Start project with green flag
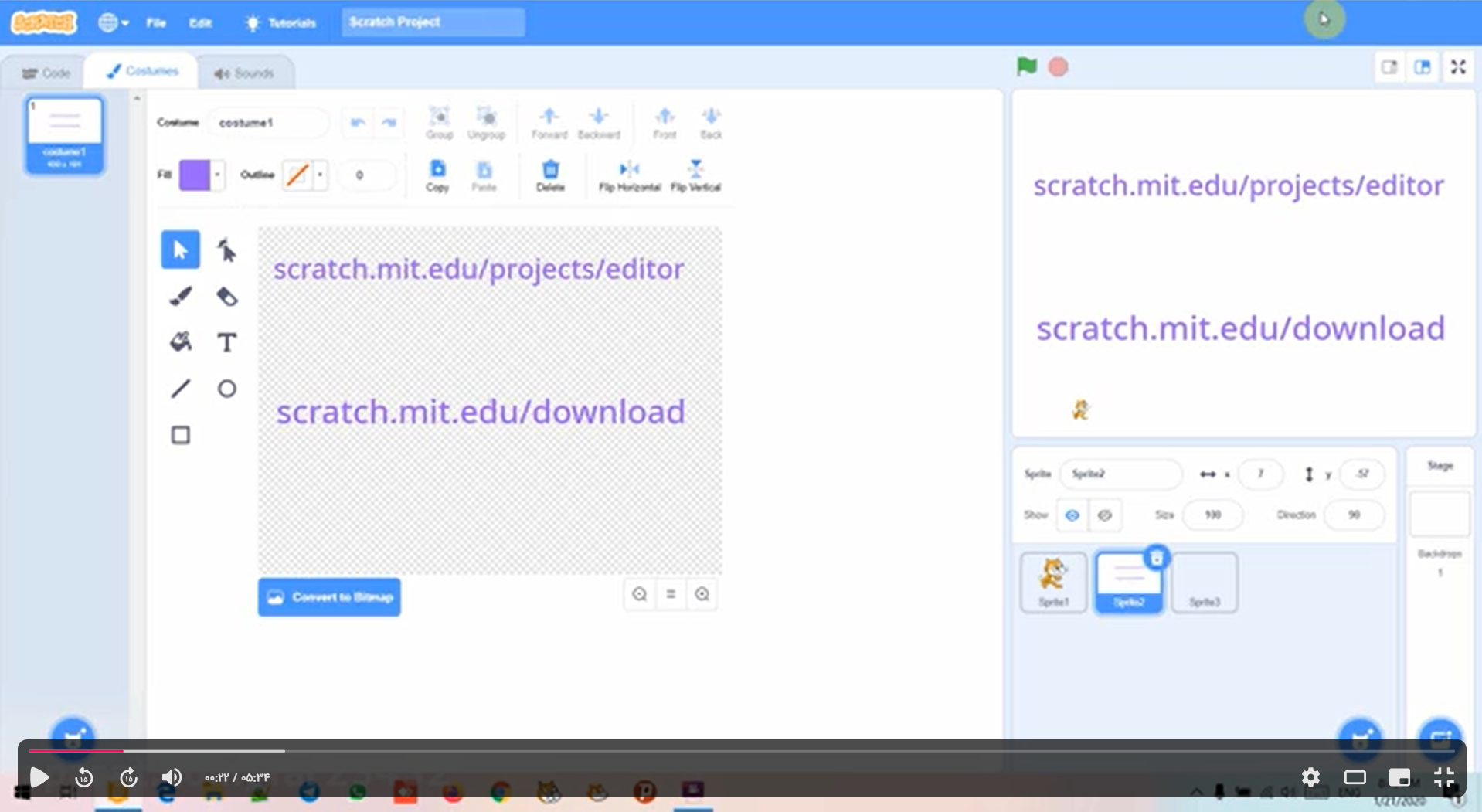1482x812 pixels. 1026,67
